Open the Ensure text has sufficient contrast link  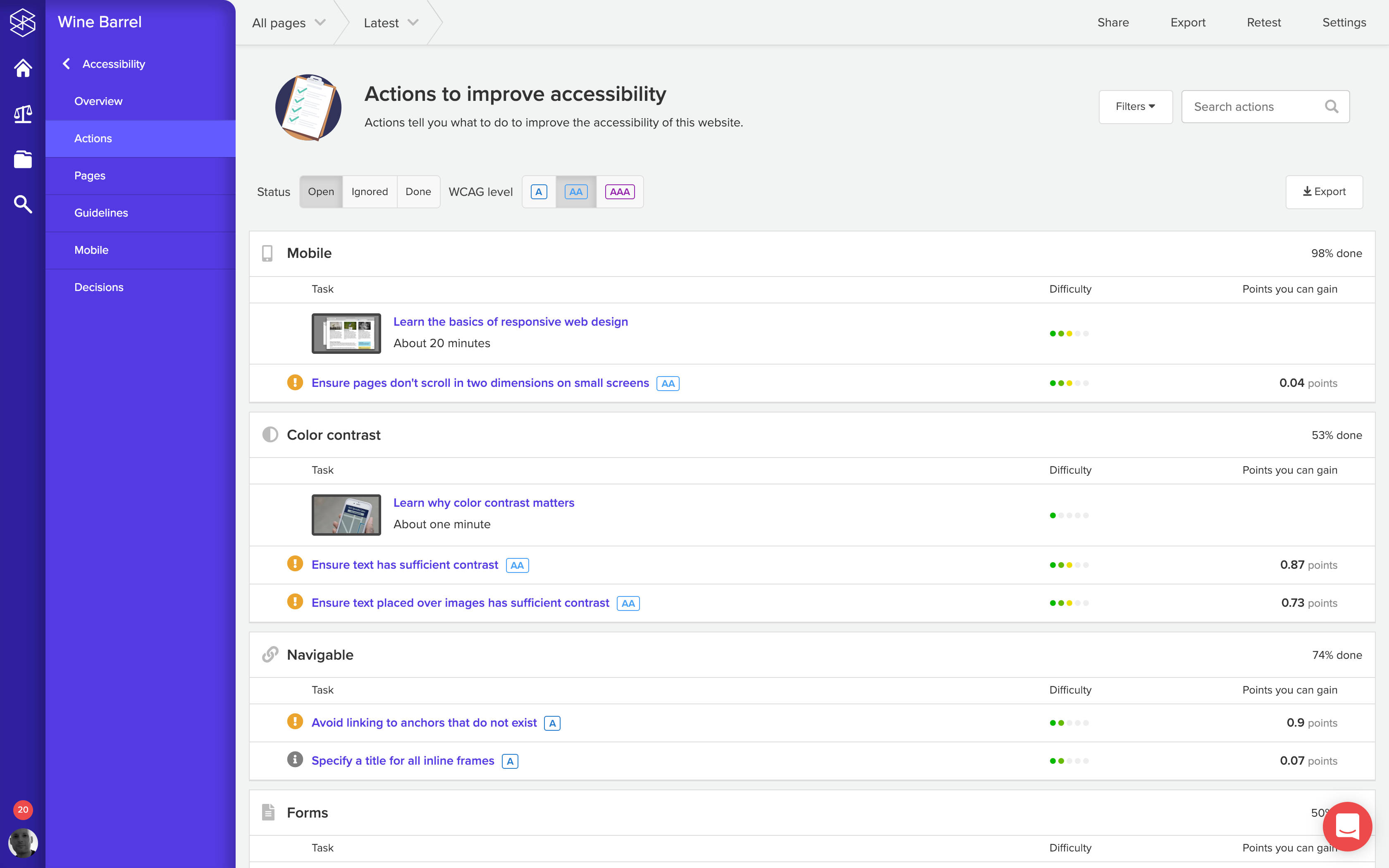405,565
